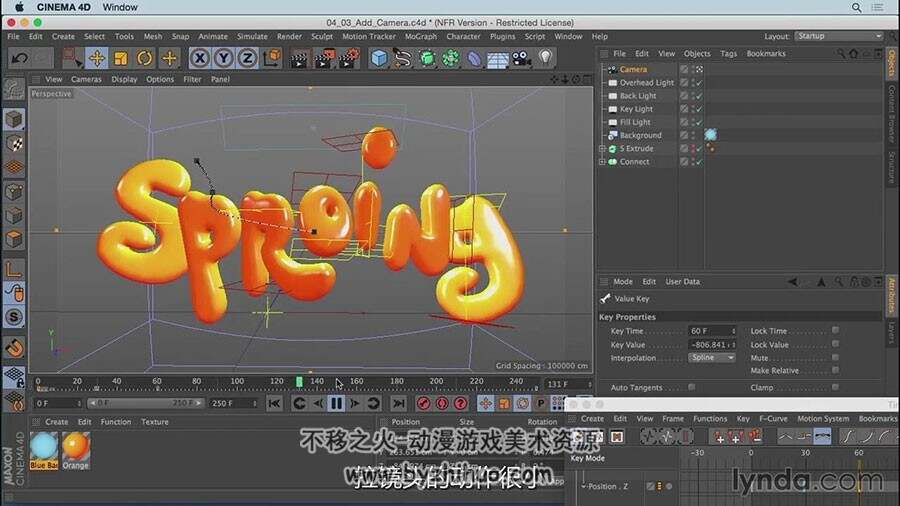Enable the Auto Tangents checkbox
The image size is (900, 506).
point(692,387)
